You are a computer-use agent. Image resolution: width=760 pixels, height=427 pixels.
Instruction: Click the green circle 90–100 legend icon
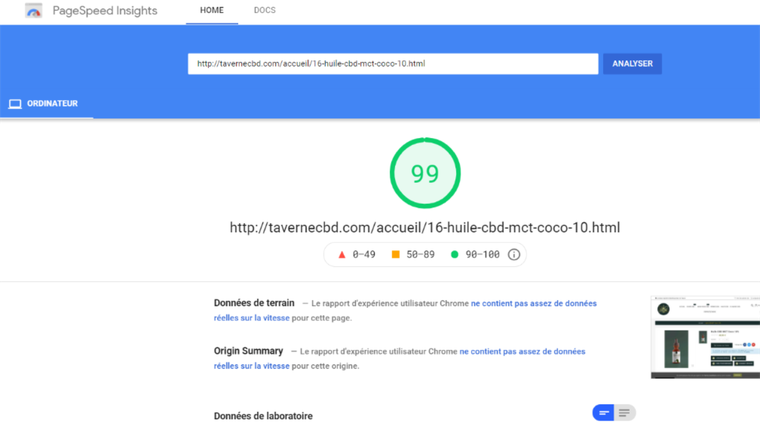tap(454, 254)
